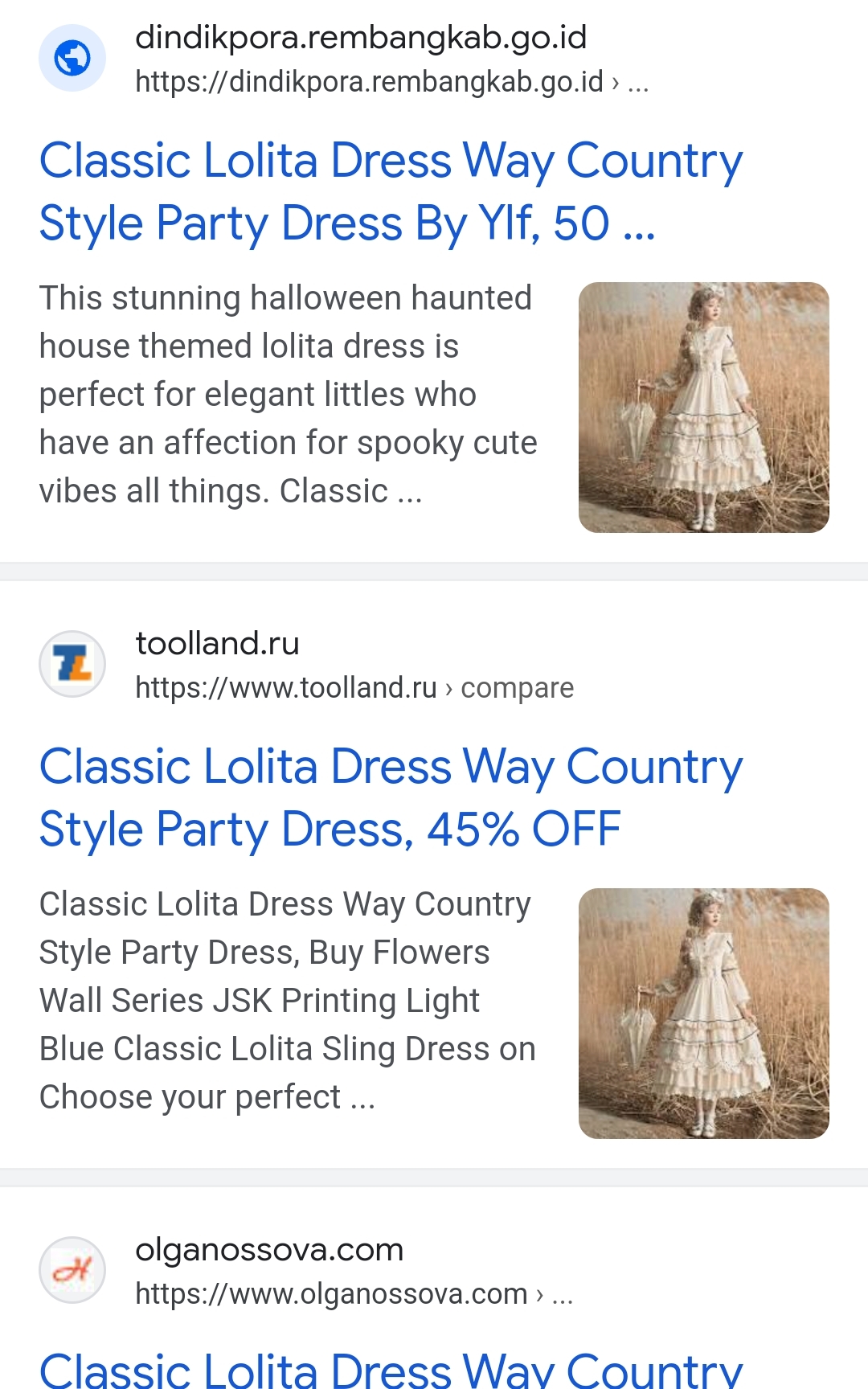Click dindikpora.rembangkab.go.id site name
The image size is (868, 1389).
tap(361, 38)
